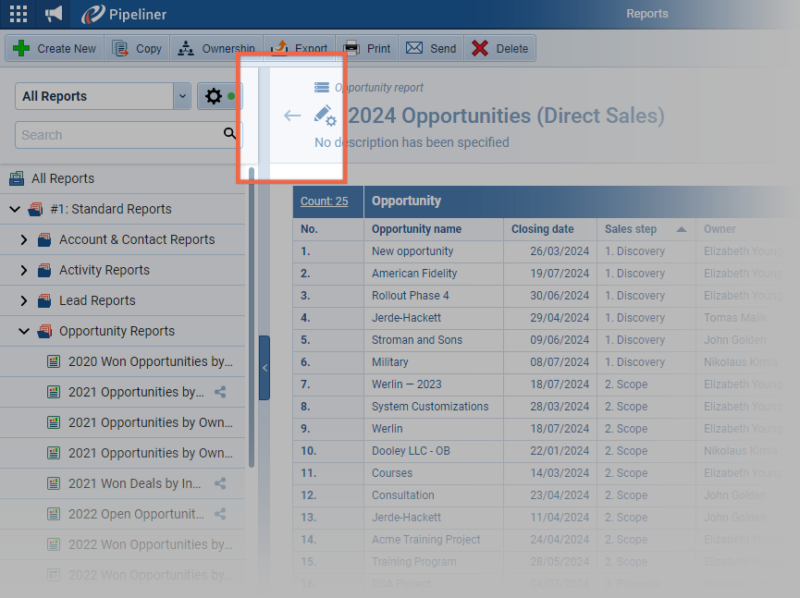Click the apps grid menu in the top bar
This screenshot has width=800, height=598.
tap(16, 13)
